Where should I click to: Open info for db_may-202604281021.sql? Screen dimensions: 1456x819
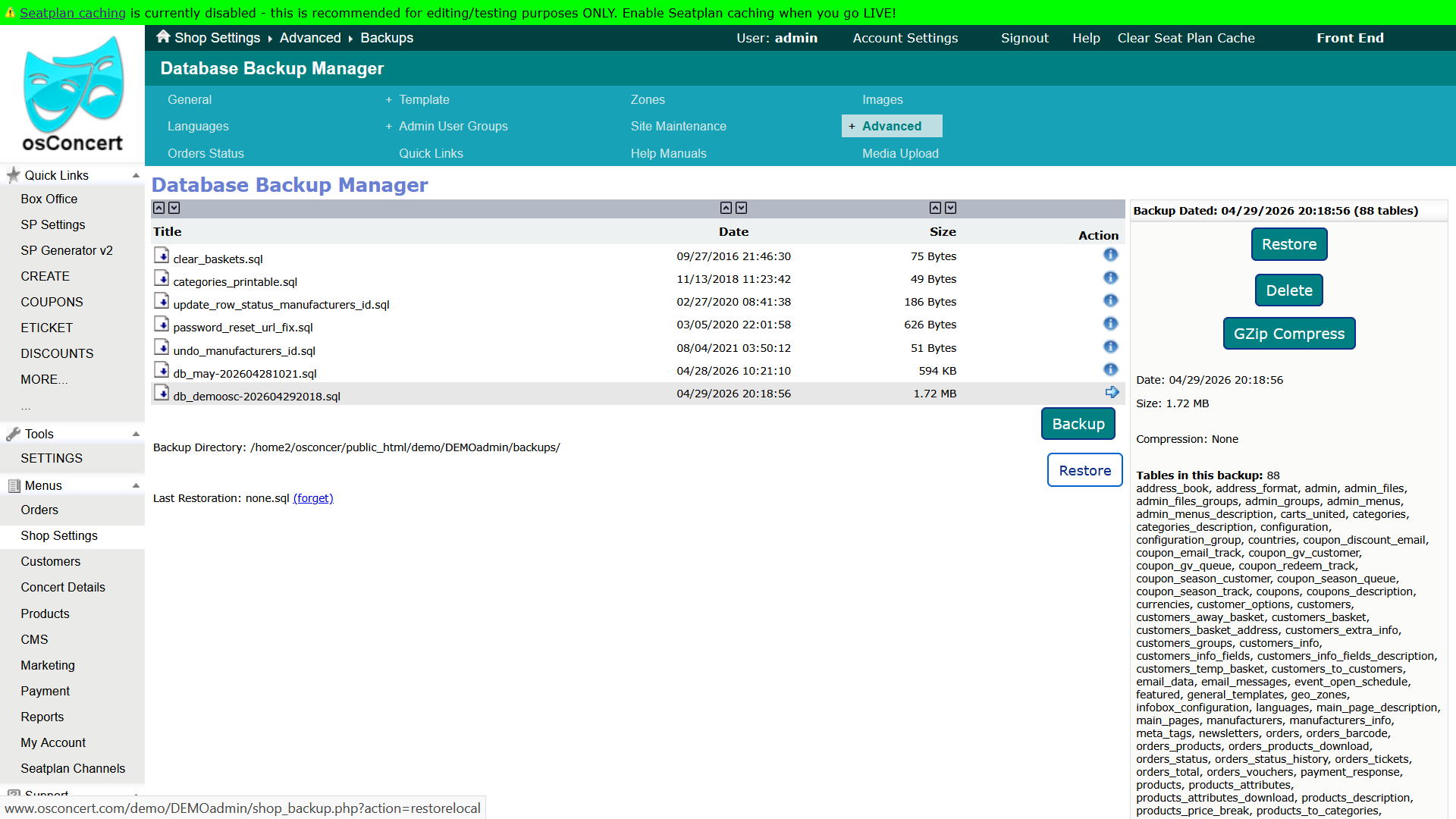pyautogui.click(x=1110, y=369)
